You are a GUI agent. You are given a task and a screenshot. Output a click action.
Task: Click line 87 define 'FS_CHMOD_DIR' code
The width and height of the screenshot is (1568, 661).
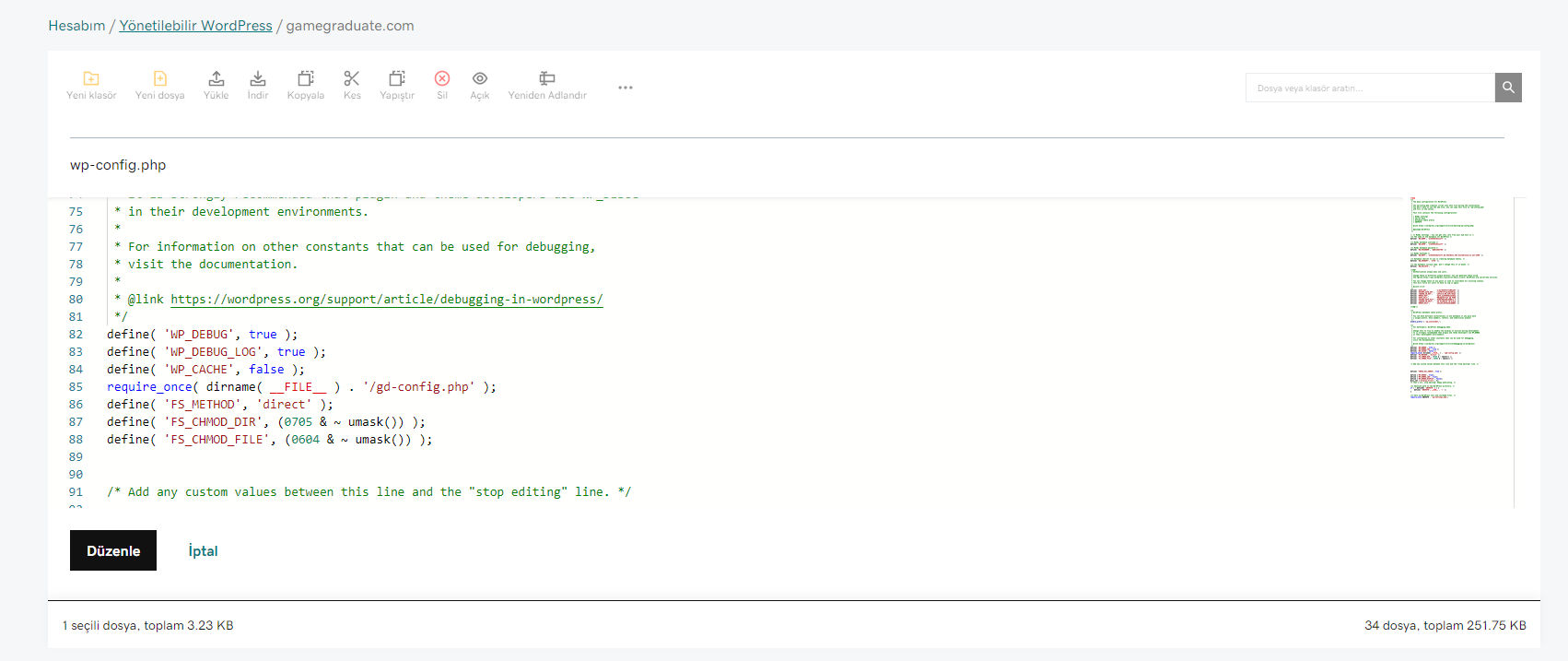point(266,422)
